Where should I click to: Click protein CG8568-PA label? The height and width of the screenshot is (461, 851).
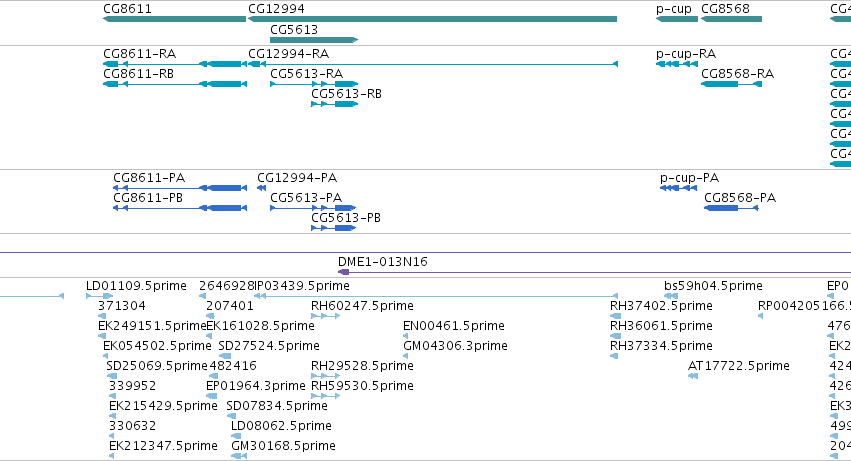(x=740, y=198)
